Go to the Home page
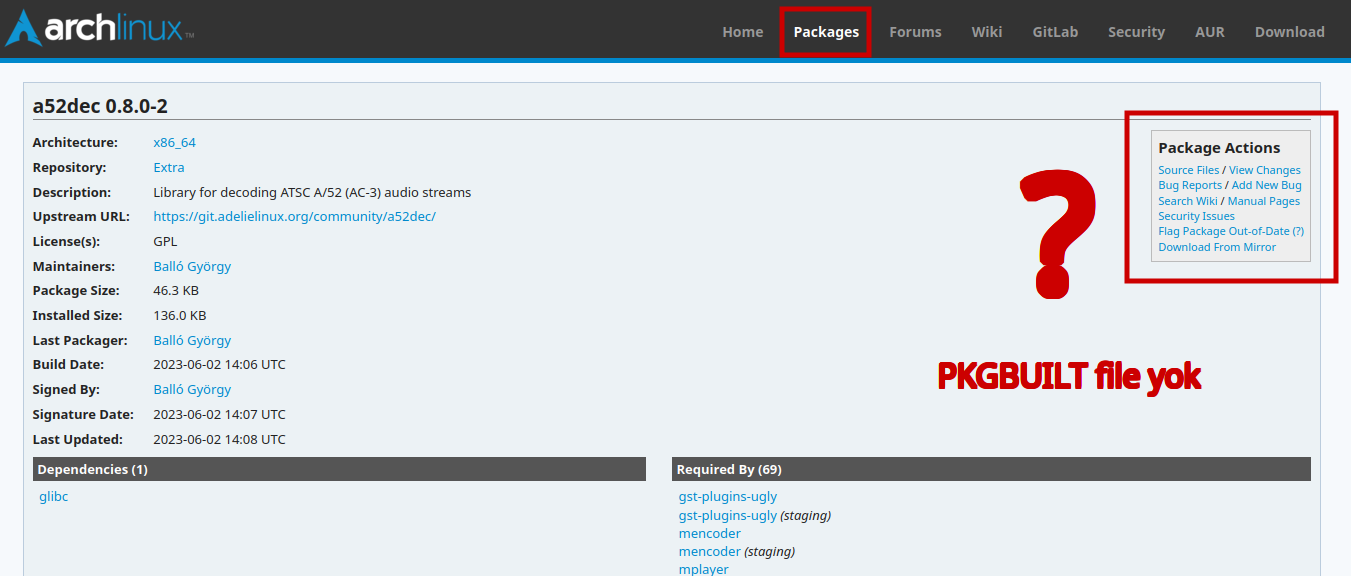1351x576 pixels. tap(743, 32)
